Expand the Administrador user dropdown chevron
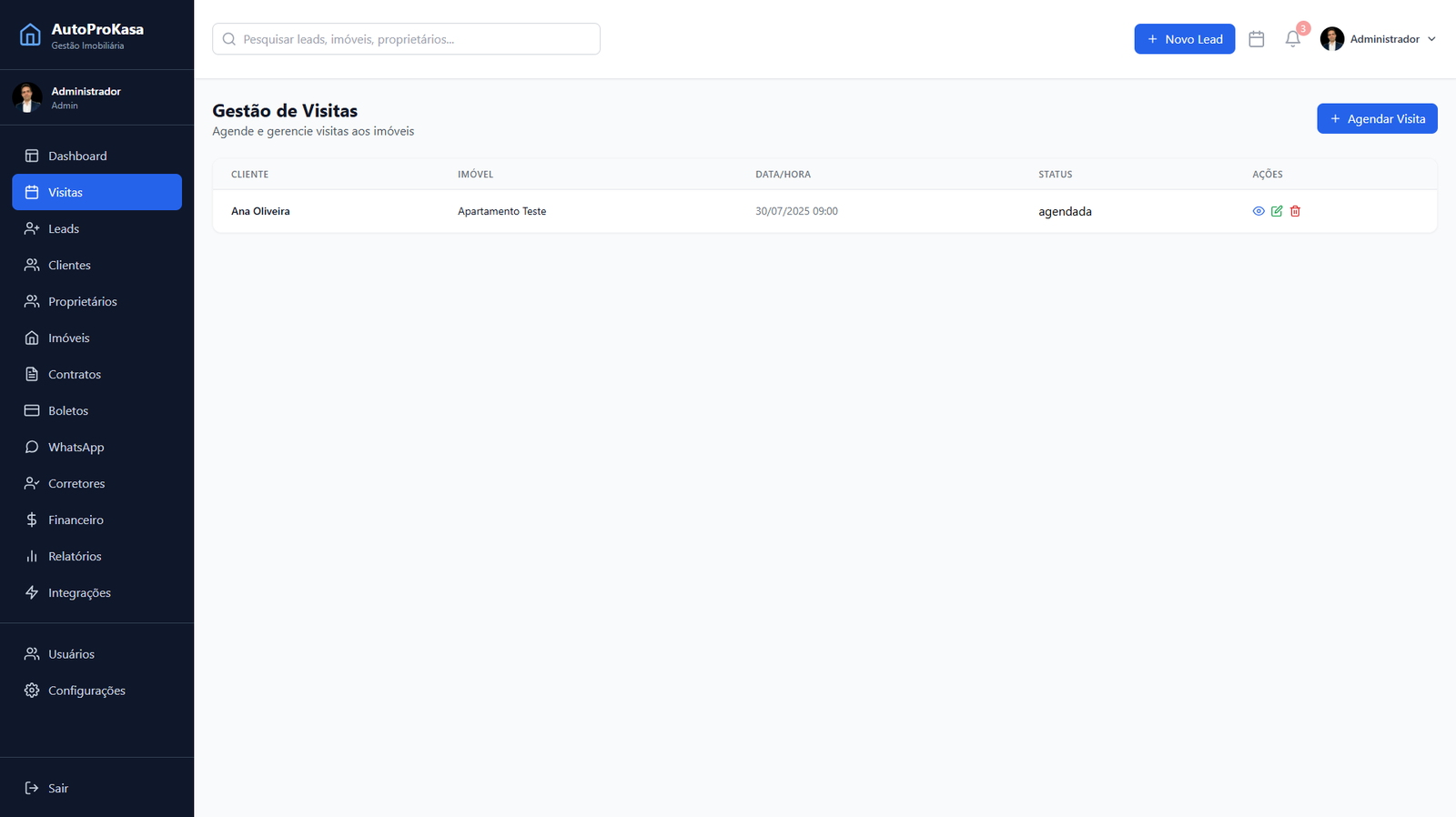 1431,39
